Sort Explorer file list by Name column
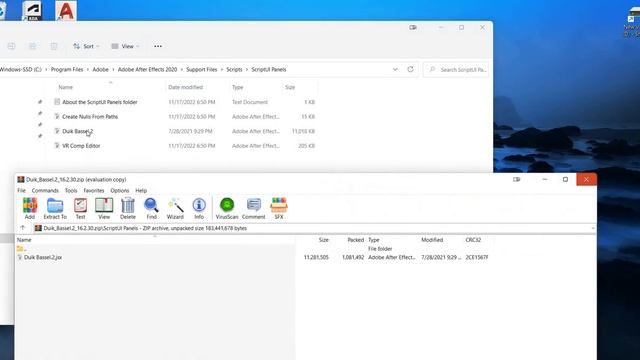 pyautogui.click(x=65, y=87)
